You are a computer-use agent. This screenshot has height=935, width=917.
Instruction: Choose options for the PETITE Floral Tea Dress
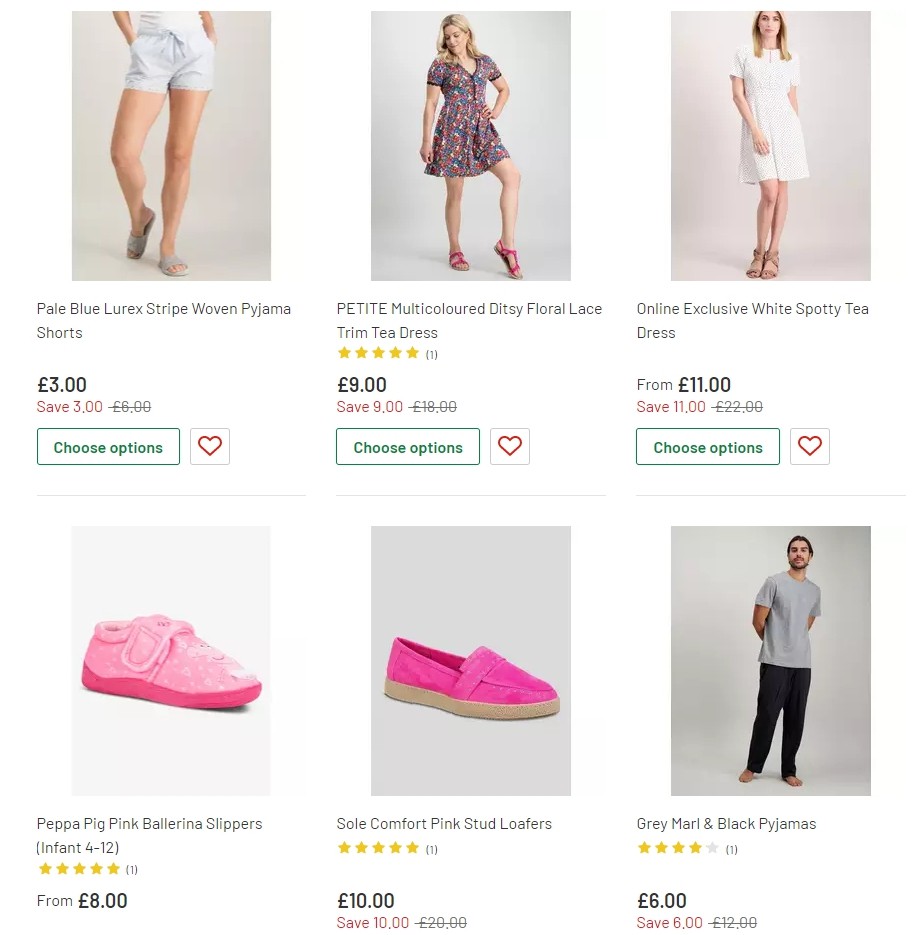click(x=408, y=447)
